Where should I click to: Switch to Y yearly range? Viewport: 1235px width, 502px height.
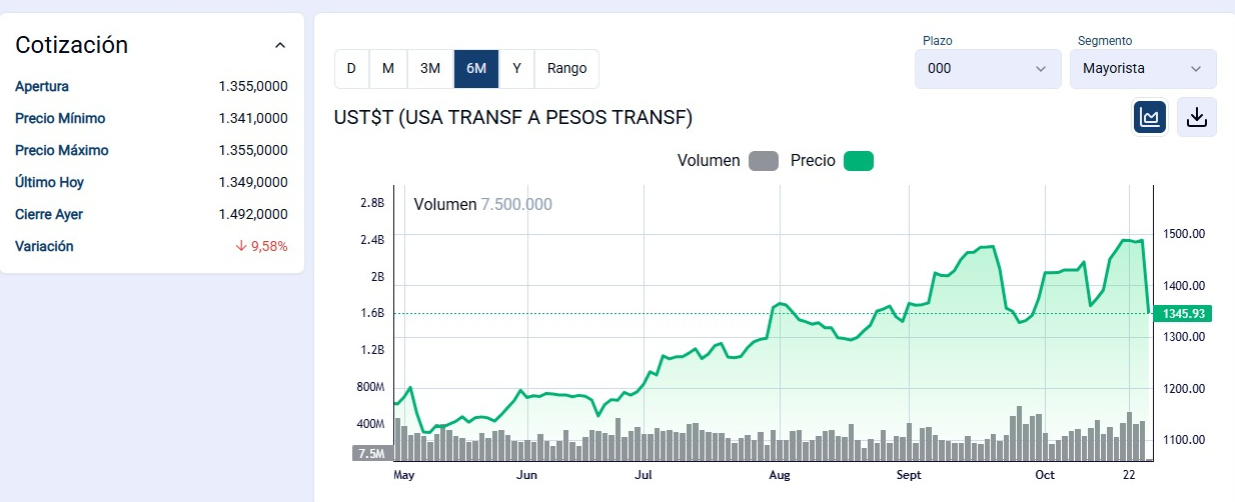click(517, 69)
